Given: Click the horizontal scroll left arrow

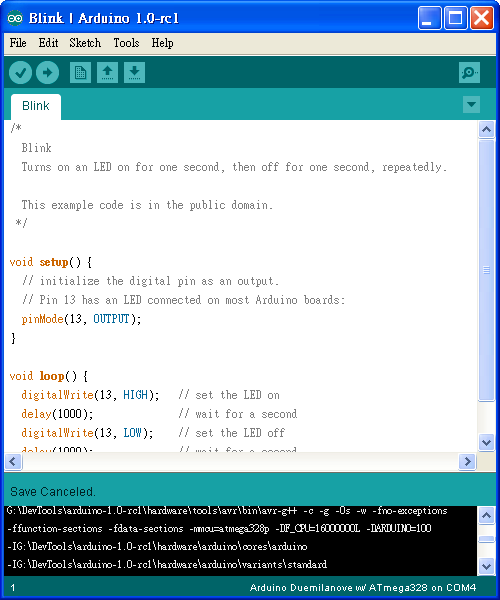Looking at the screenshot, I should 13,461.
